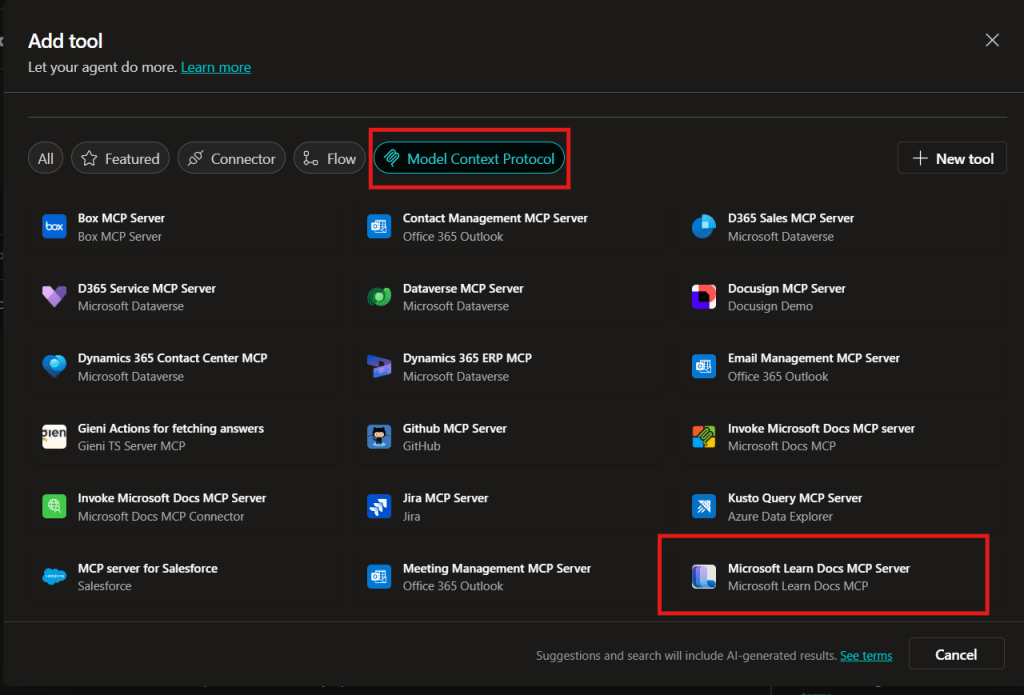Open the See terms link

[866, 655]
